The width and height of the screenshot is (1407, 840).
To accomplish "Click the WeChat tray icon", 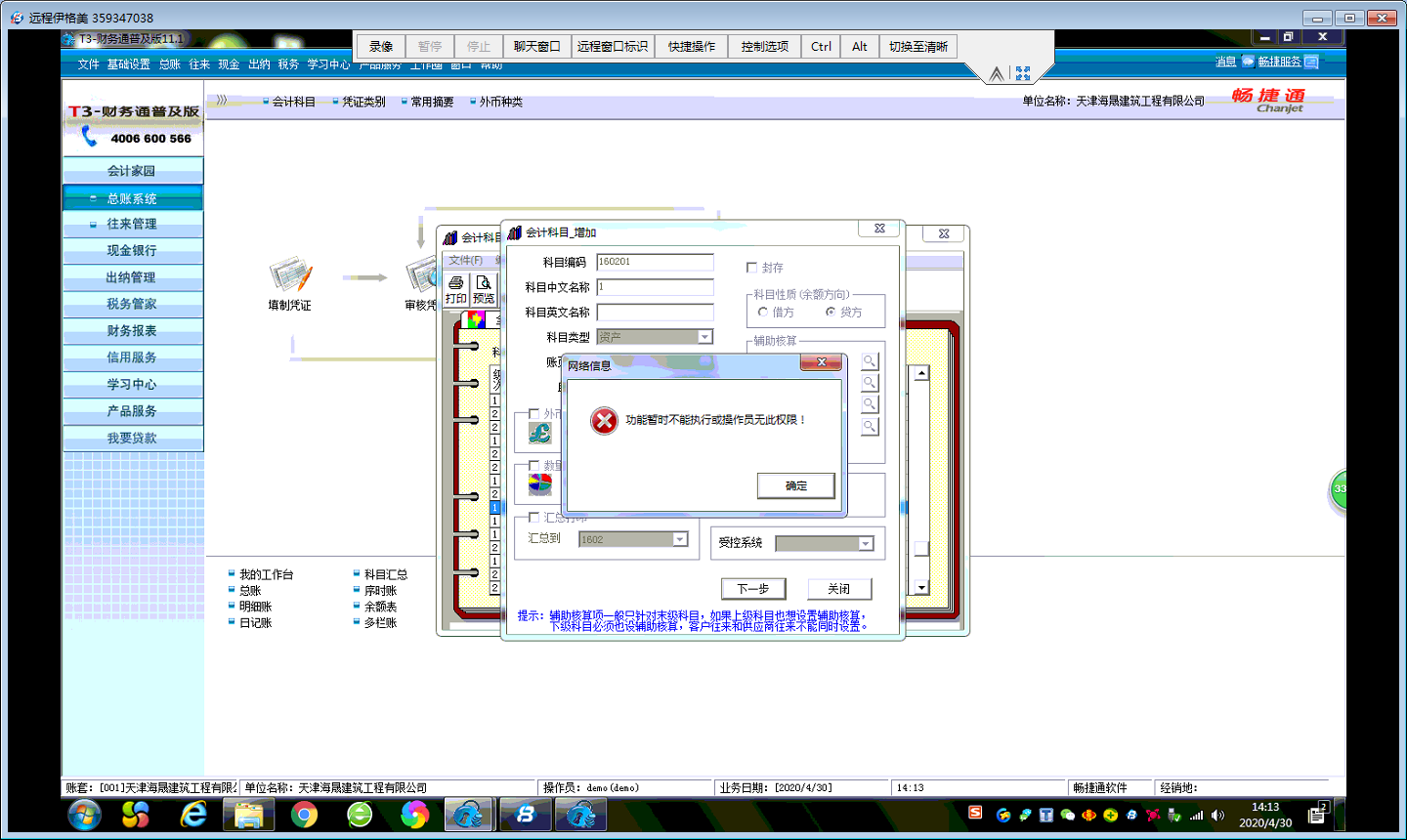I will point(1068,815).
